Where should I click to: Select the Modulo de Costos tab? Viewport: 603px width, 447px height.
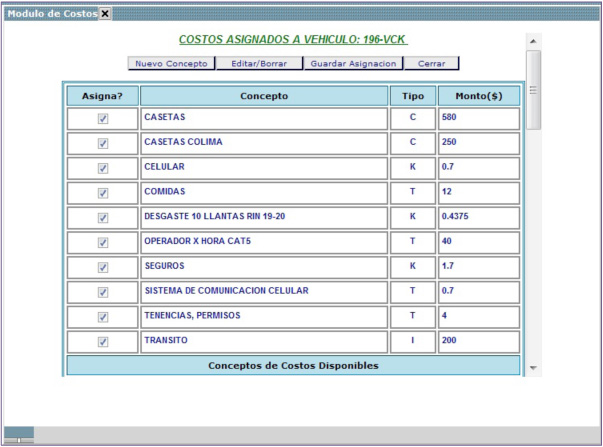pos(52,14)
